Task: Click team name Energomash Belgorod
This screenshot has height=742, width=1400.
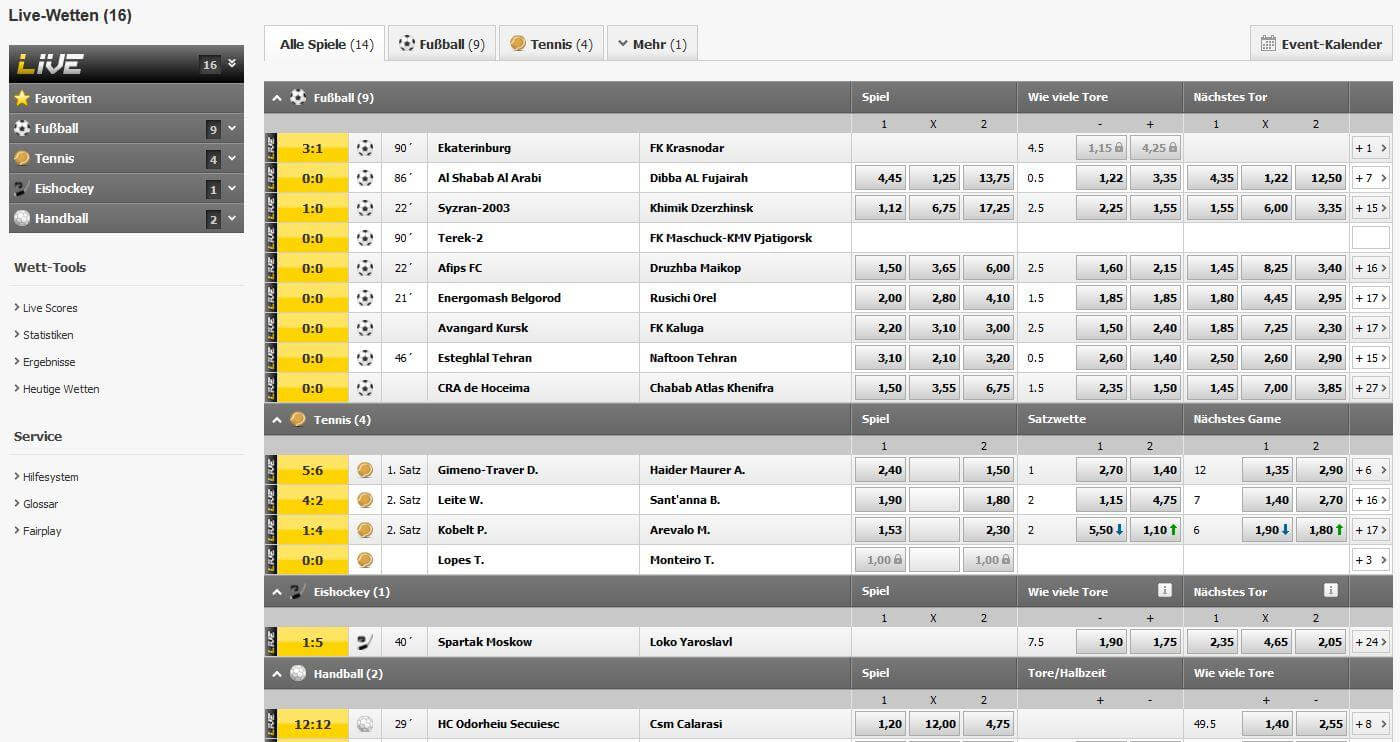Action: tap(499, 298)
